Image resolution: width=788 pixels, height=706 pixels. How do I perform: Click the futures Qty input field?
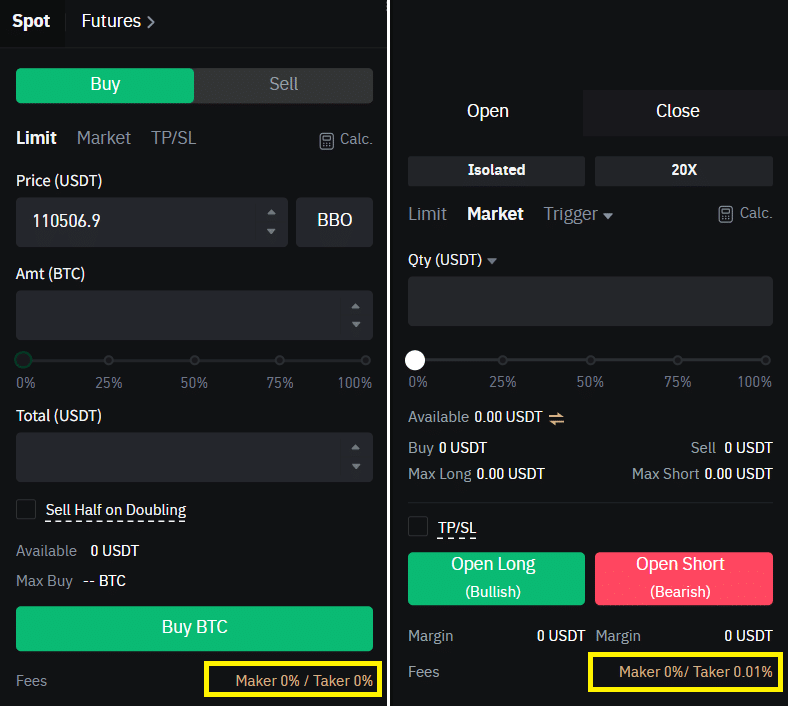[590, 301]
